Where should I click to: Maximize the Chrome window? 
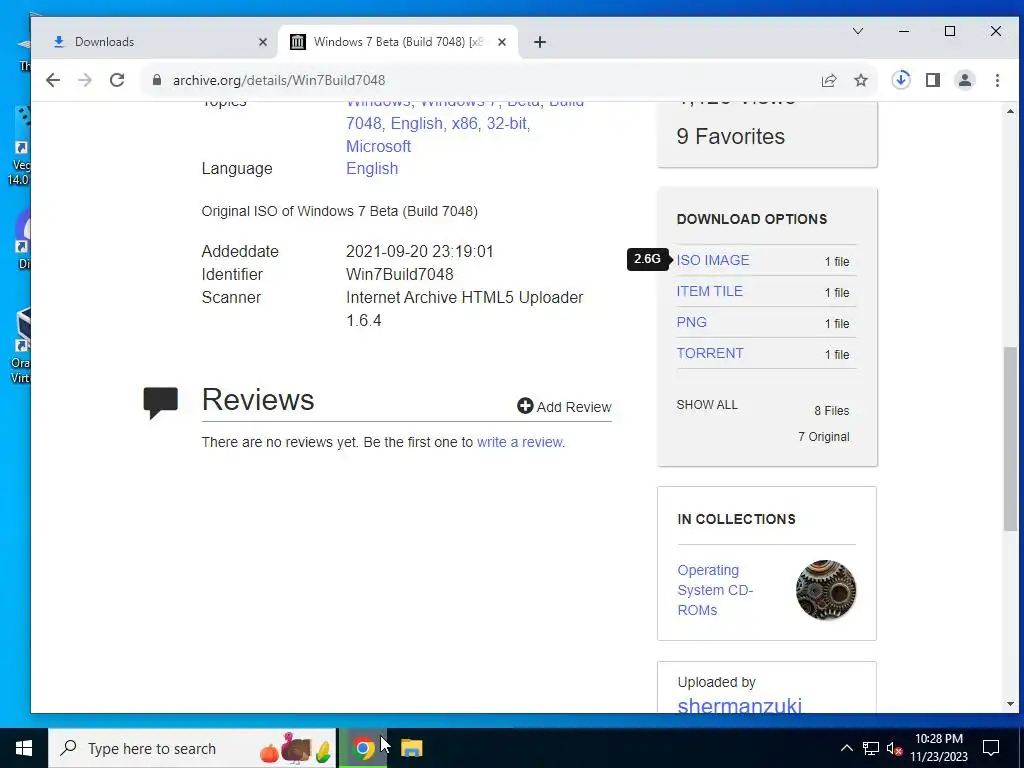point(950,31)
